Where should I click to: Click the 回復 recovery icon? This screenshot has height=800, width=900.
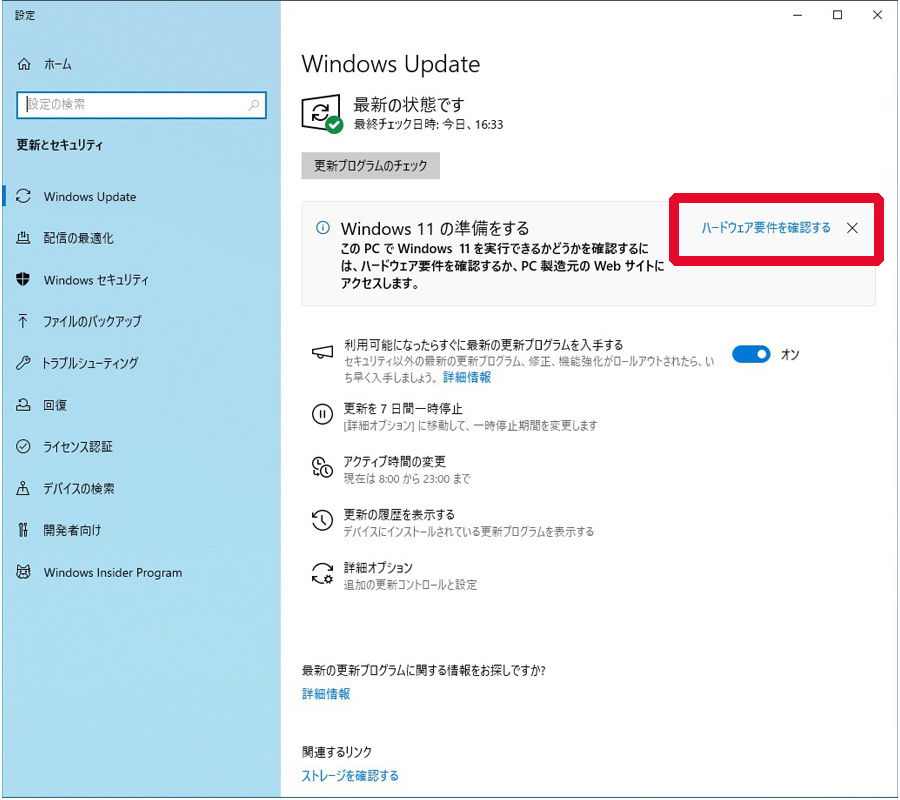click(23, 405)
